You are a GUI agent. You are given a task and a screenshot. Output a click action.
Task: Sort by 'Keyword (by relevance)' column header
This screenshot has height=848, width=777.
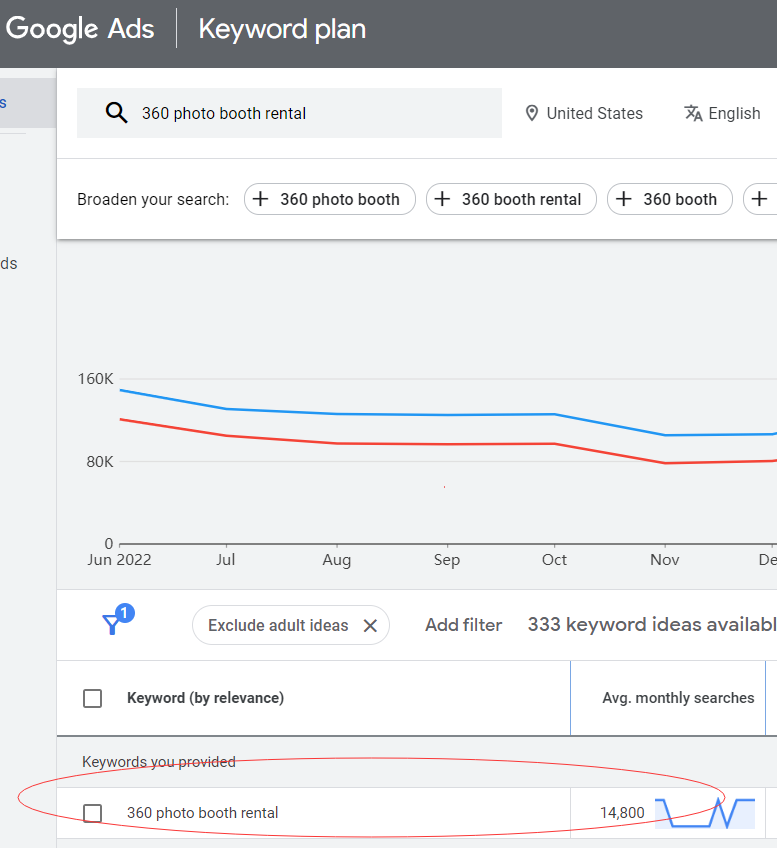coord(205,698)
